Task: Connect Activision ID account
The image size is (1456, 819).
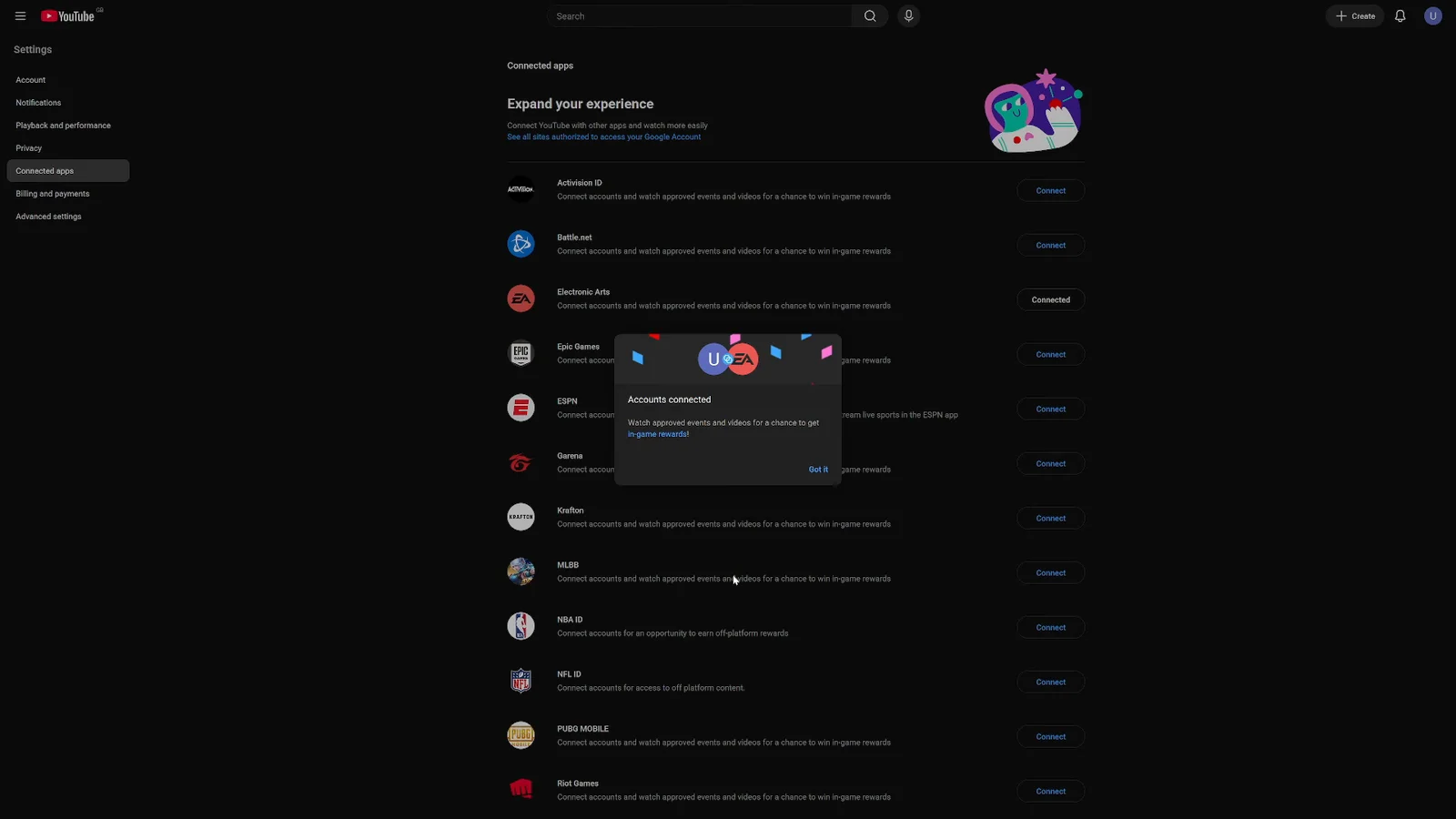Action: (1050, 190)
